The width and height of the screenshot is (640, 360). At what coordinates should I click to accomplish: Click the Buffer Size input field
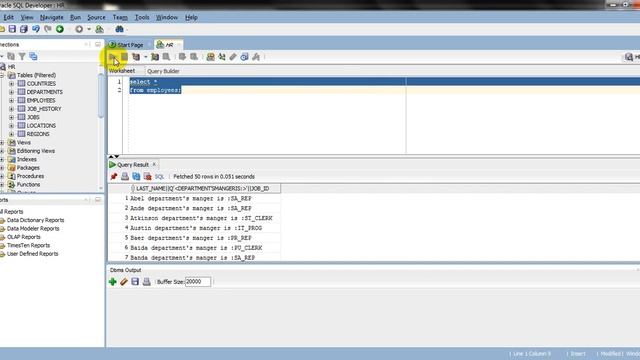pos(198,282)
